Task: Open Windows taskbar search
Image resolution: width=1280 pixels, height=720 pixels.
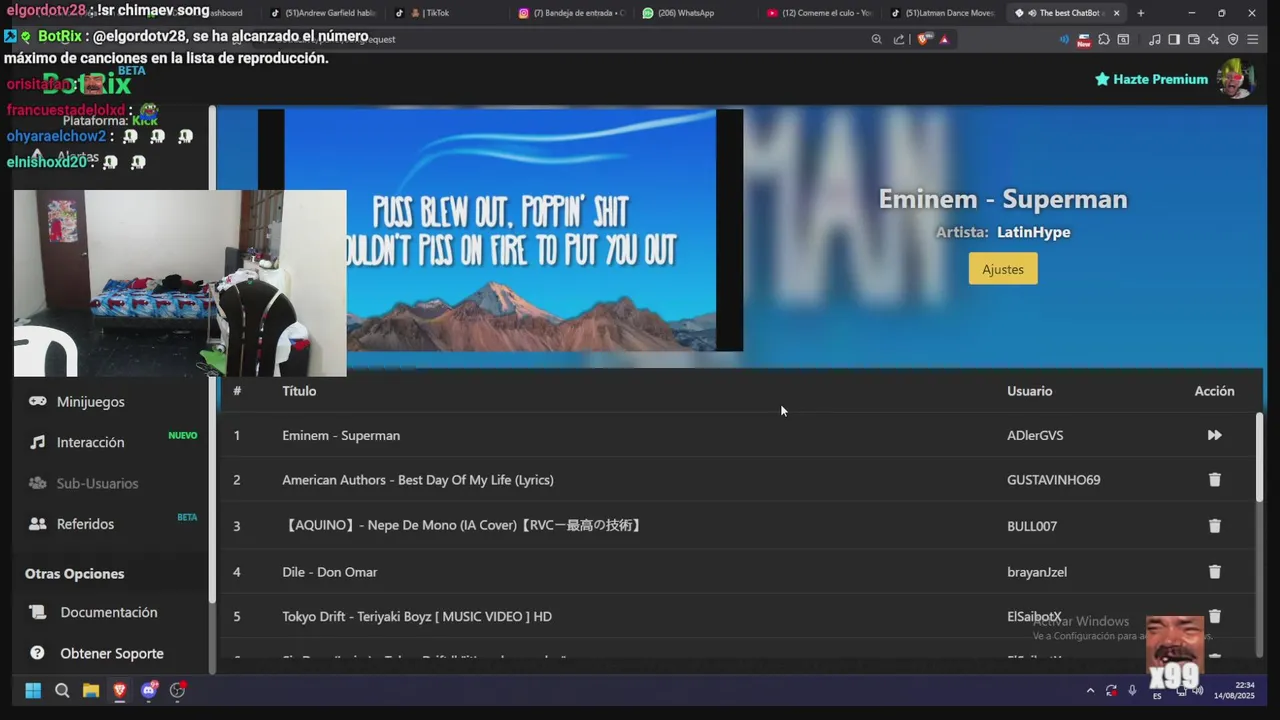Action: click(x=62, y=690)
